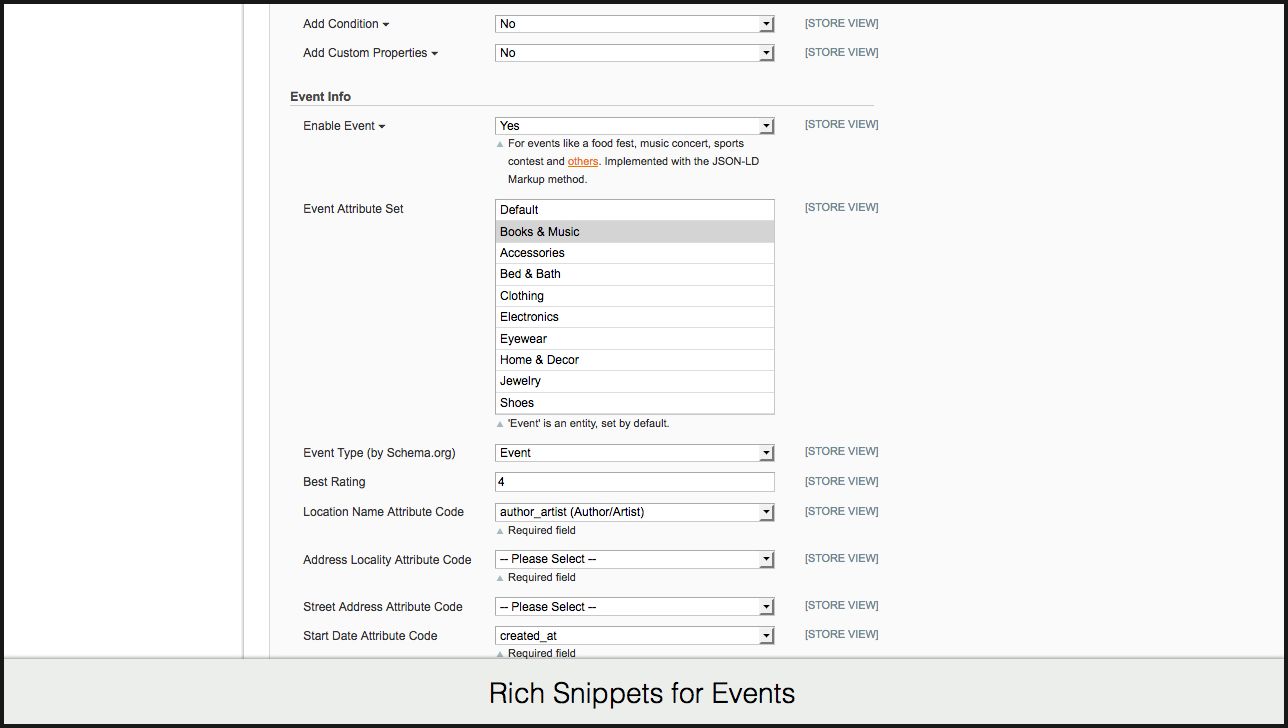Click the Best Rating input field
Viewport: 1288px width, 728px height.
(x=634, y=482)
